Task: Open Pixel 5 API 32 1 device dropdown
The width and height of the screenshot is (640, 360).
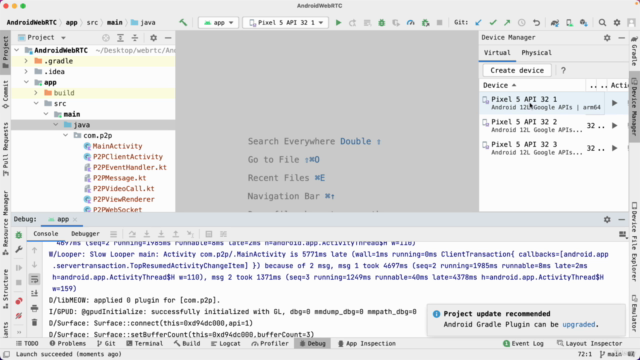Action: (x=285, y=22)
